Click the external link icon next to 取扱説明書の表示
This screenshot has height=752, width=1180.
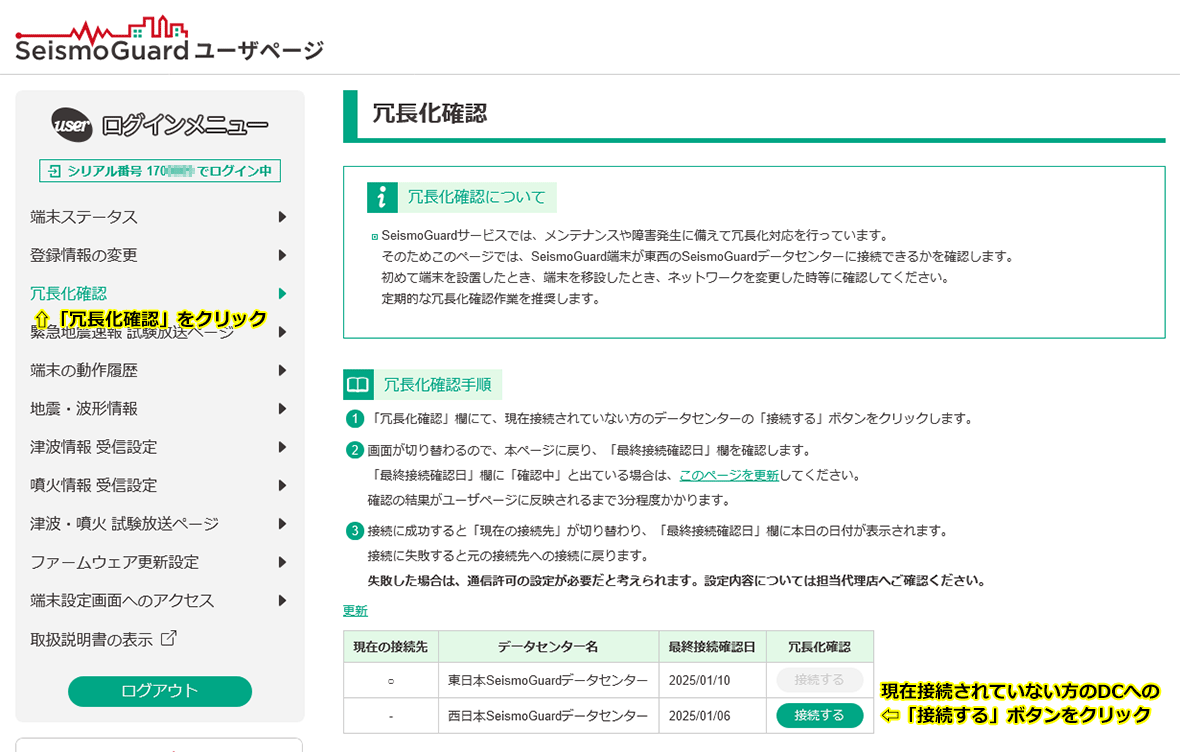click(169, 638)
